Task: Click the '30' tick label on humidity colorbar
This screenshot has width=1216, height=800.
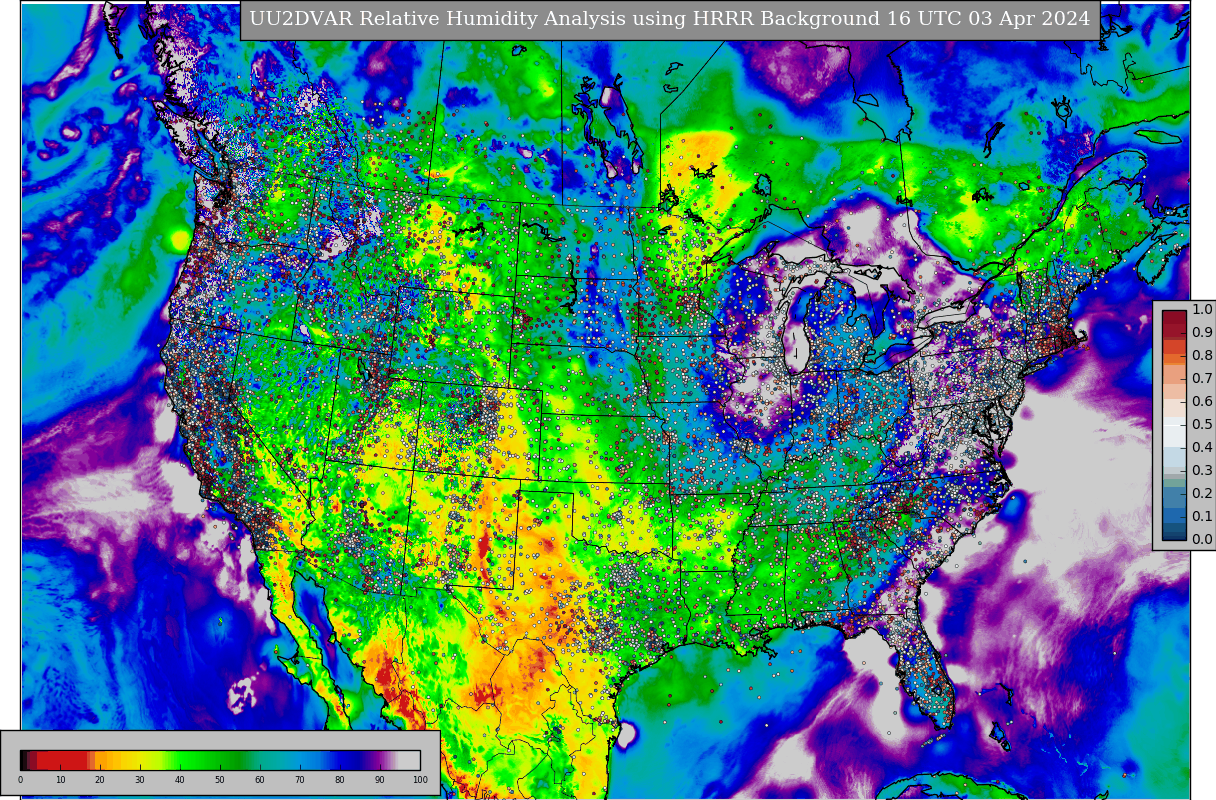Action: click(140, 780)
